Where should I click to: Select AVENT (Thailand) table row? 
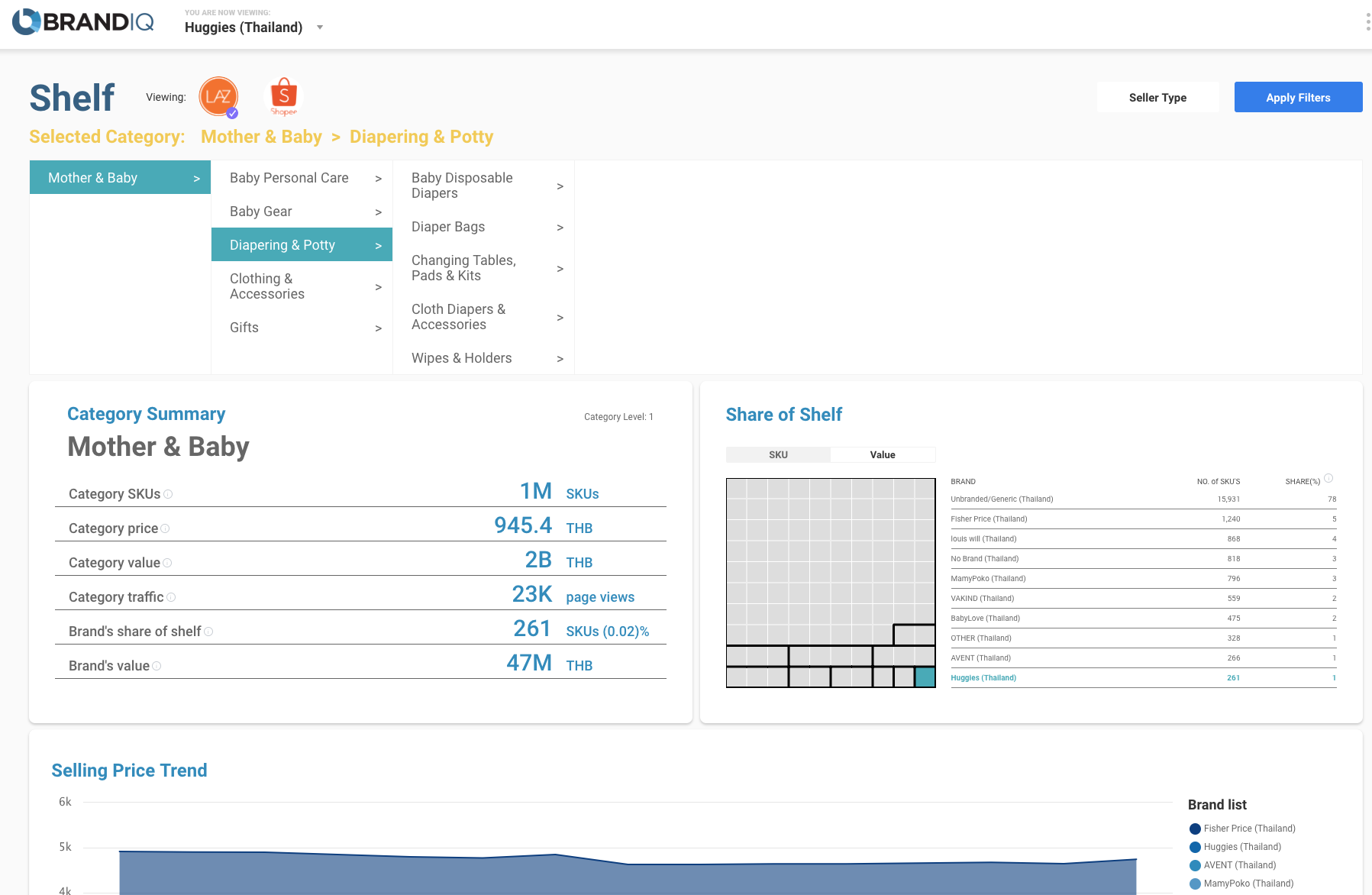[x=1143, y=658]
